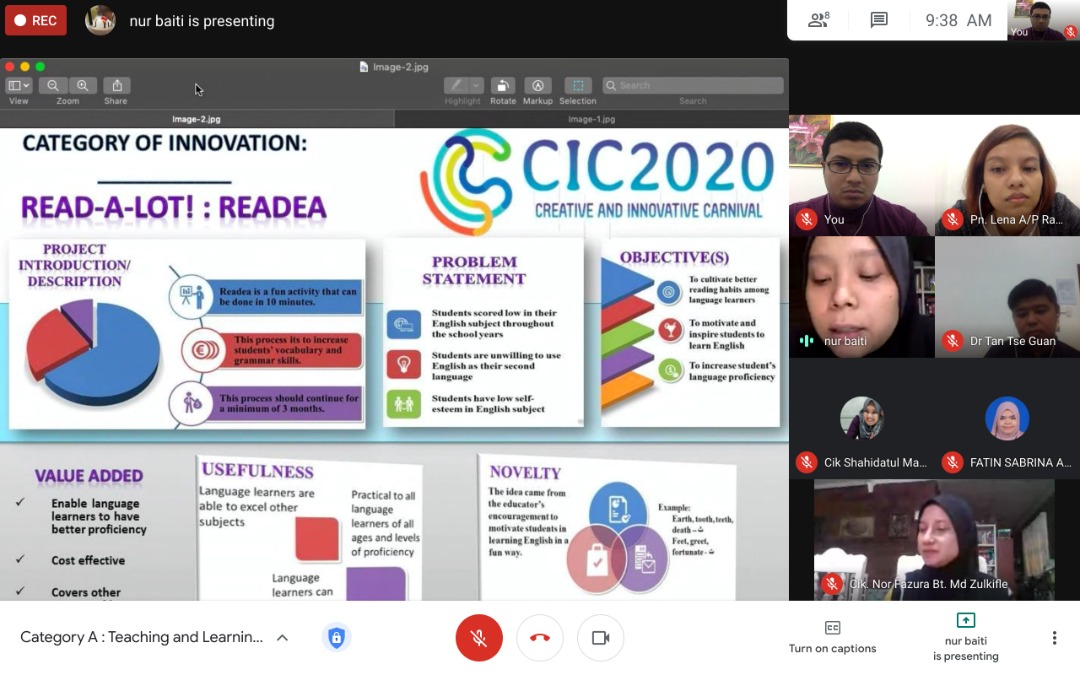Click the pie chart in Project Introduction
This screenshot has height=675, width=1080.
(x=92, y=352)
